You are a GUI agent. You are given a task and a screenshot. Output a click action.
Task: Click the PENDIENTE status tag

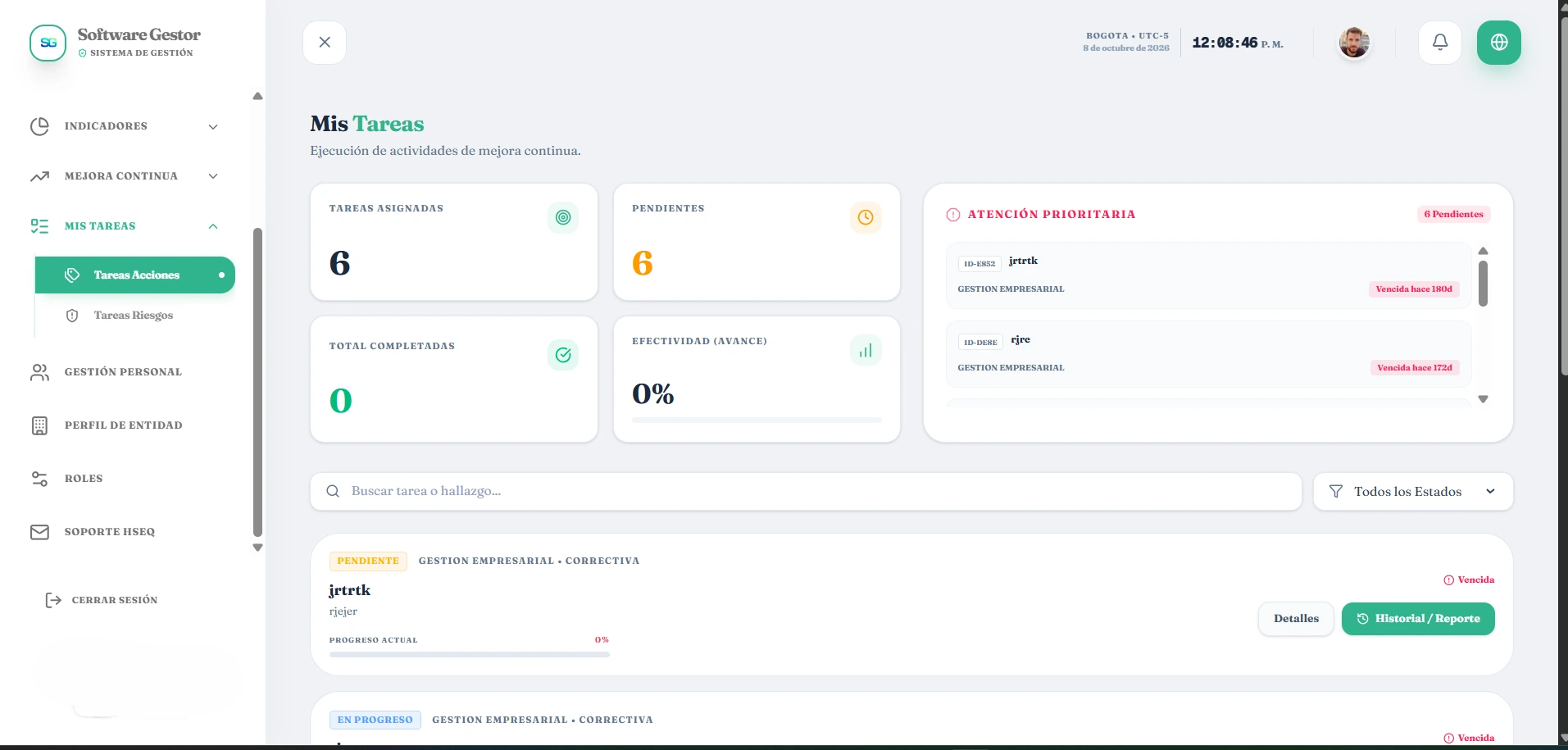368,561
